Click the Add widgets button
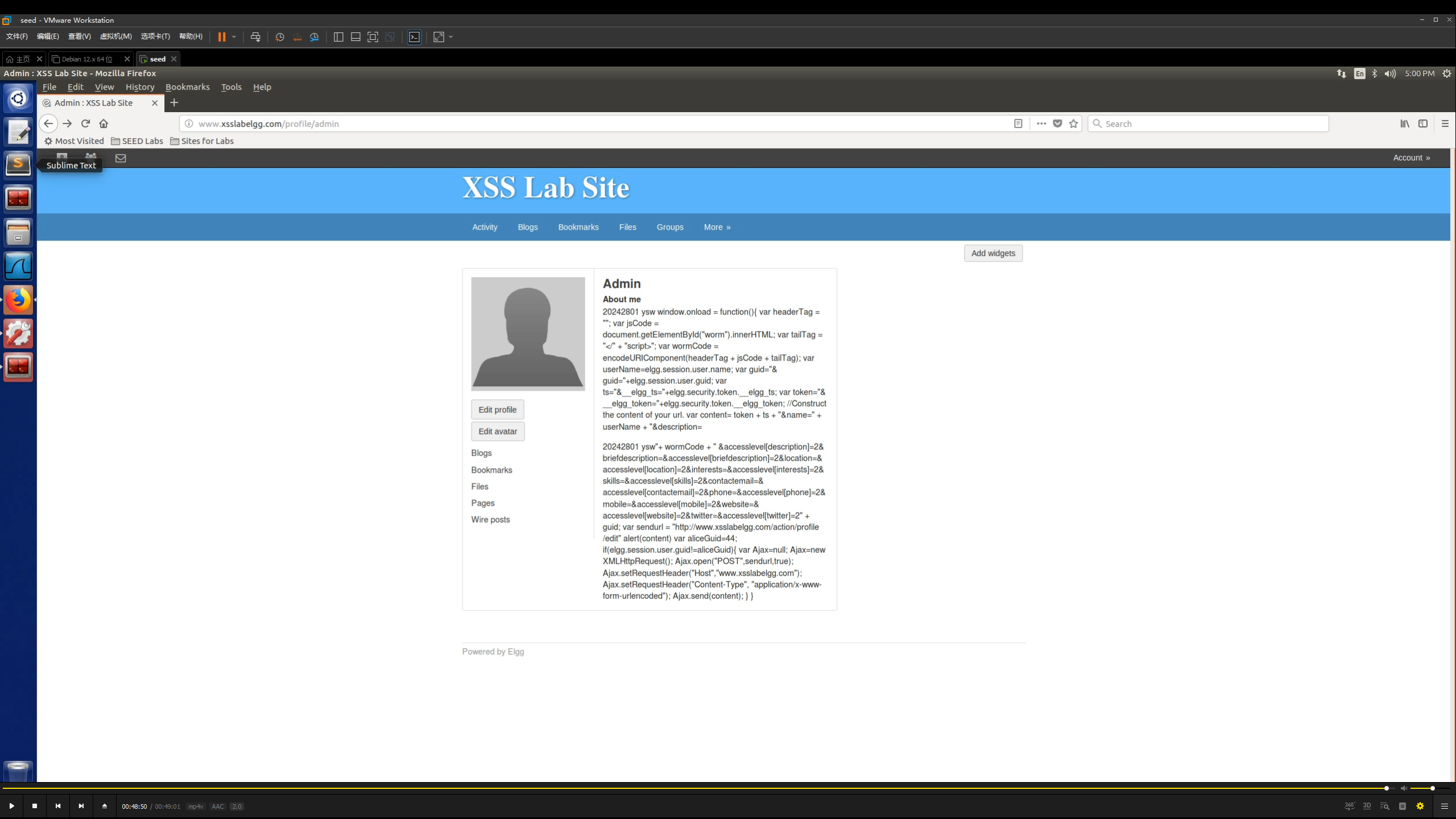 (992, 253)
